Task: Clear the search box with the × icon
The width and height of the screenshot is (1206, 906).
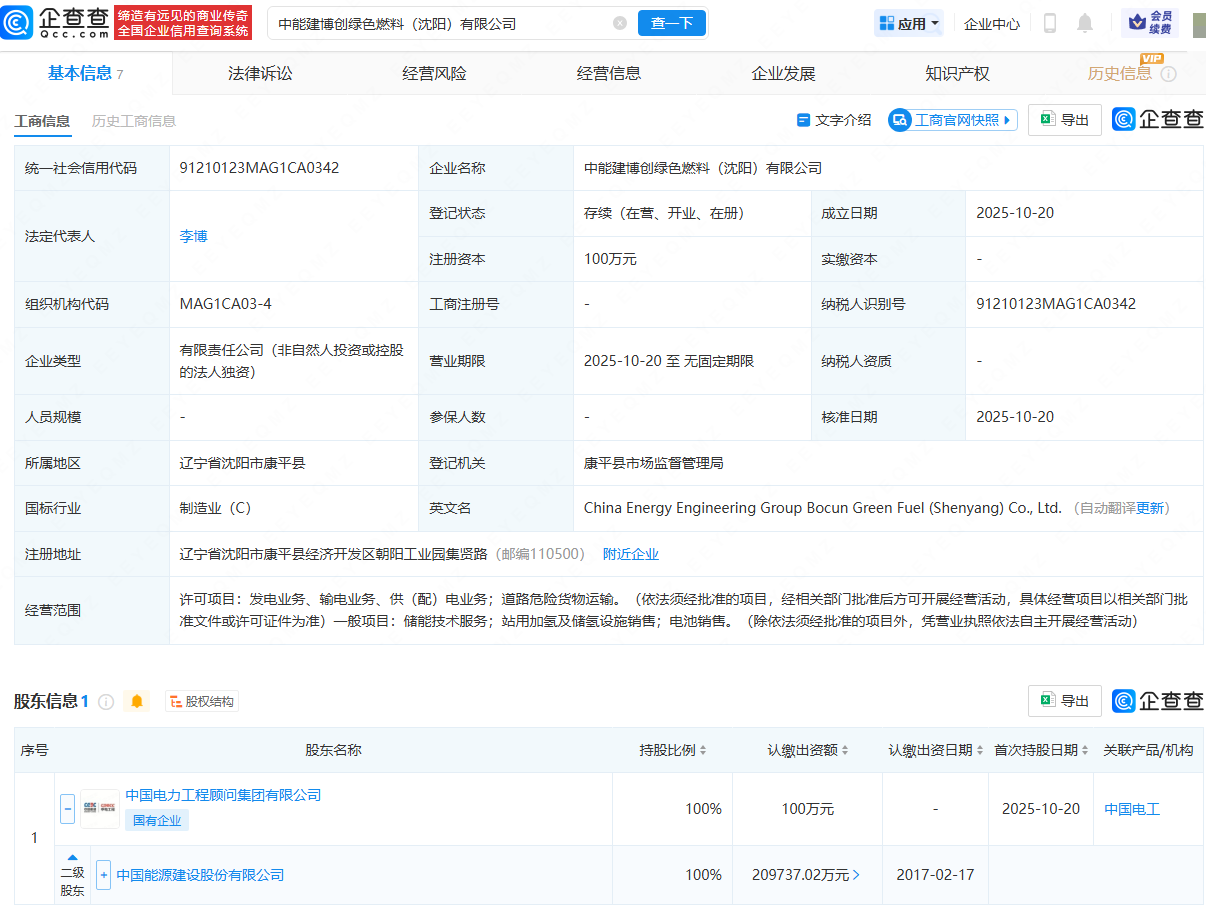Action: (x=620, y=22)
